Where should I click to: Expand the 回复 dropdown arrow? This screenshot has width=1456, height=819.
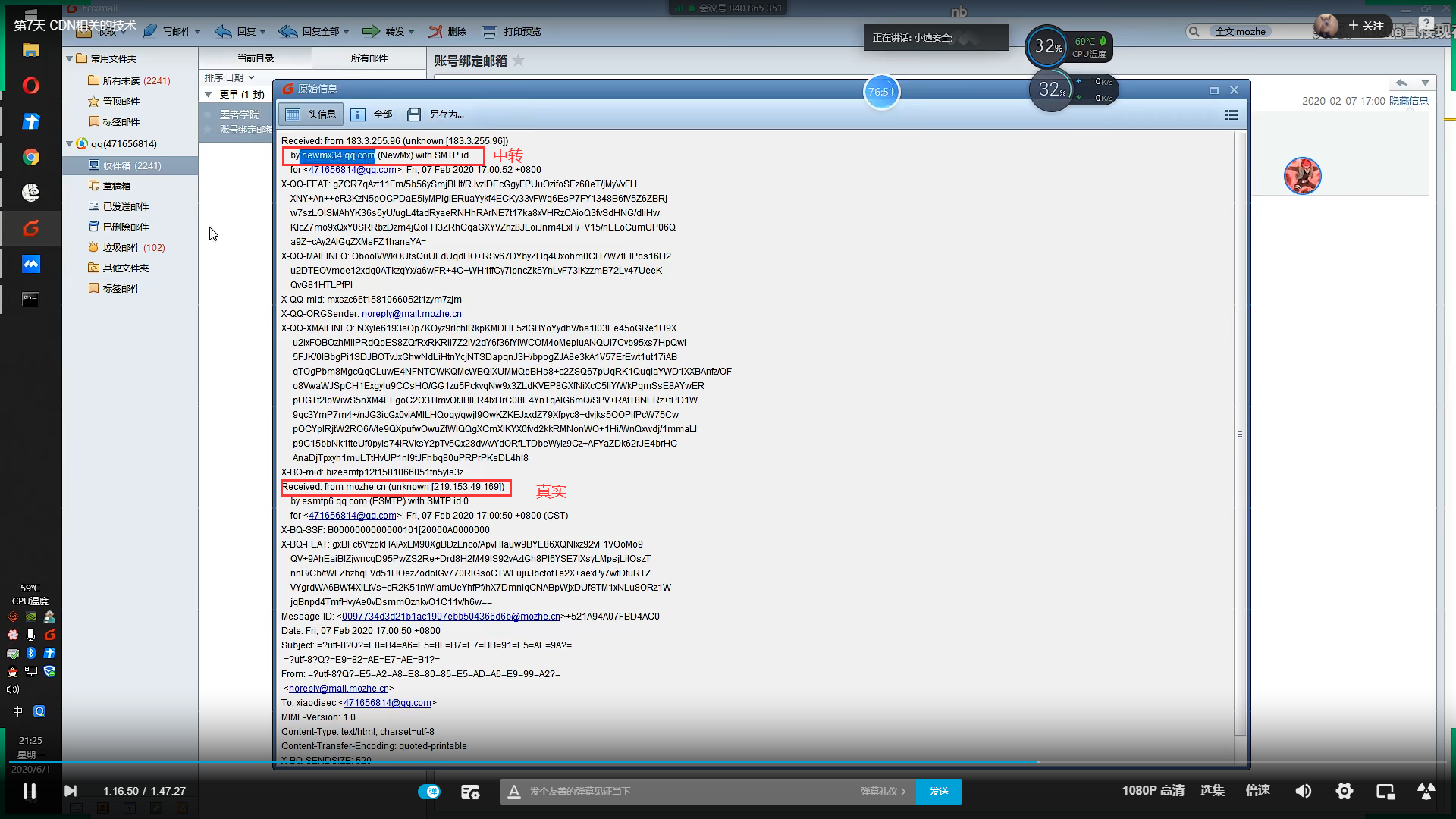coord(262,32)
